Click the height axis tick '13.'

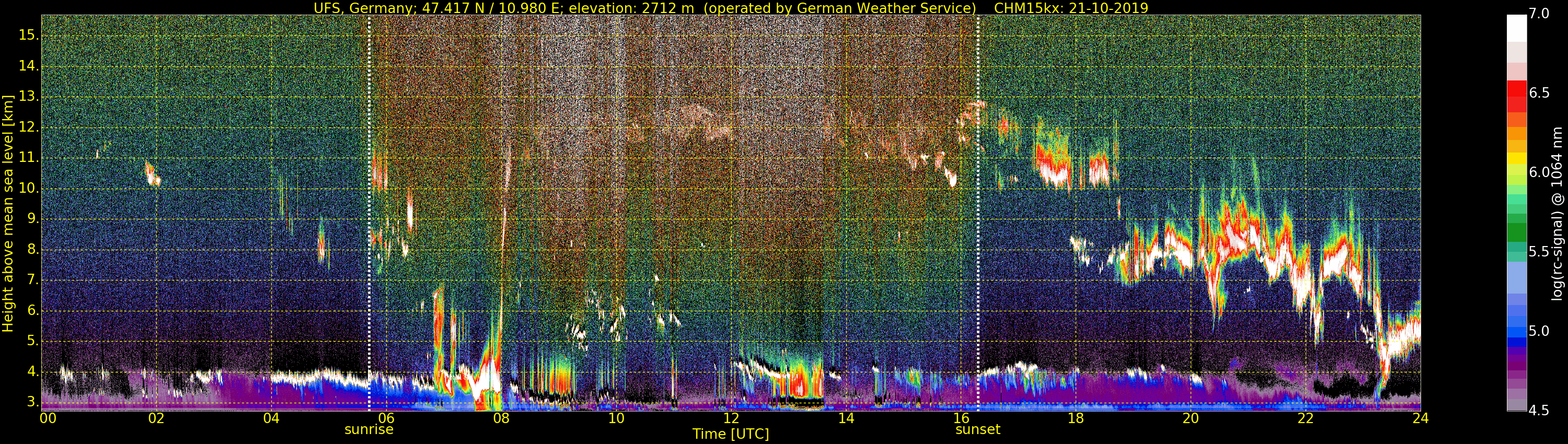[x=29, y=97]
